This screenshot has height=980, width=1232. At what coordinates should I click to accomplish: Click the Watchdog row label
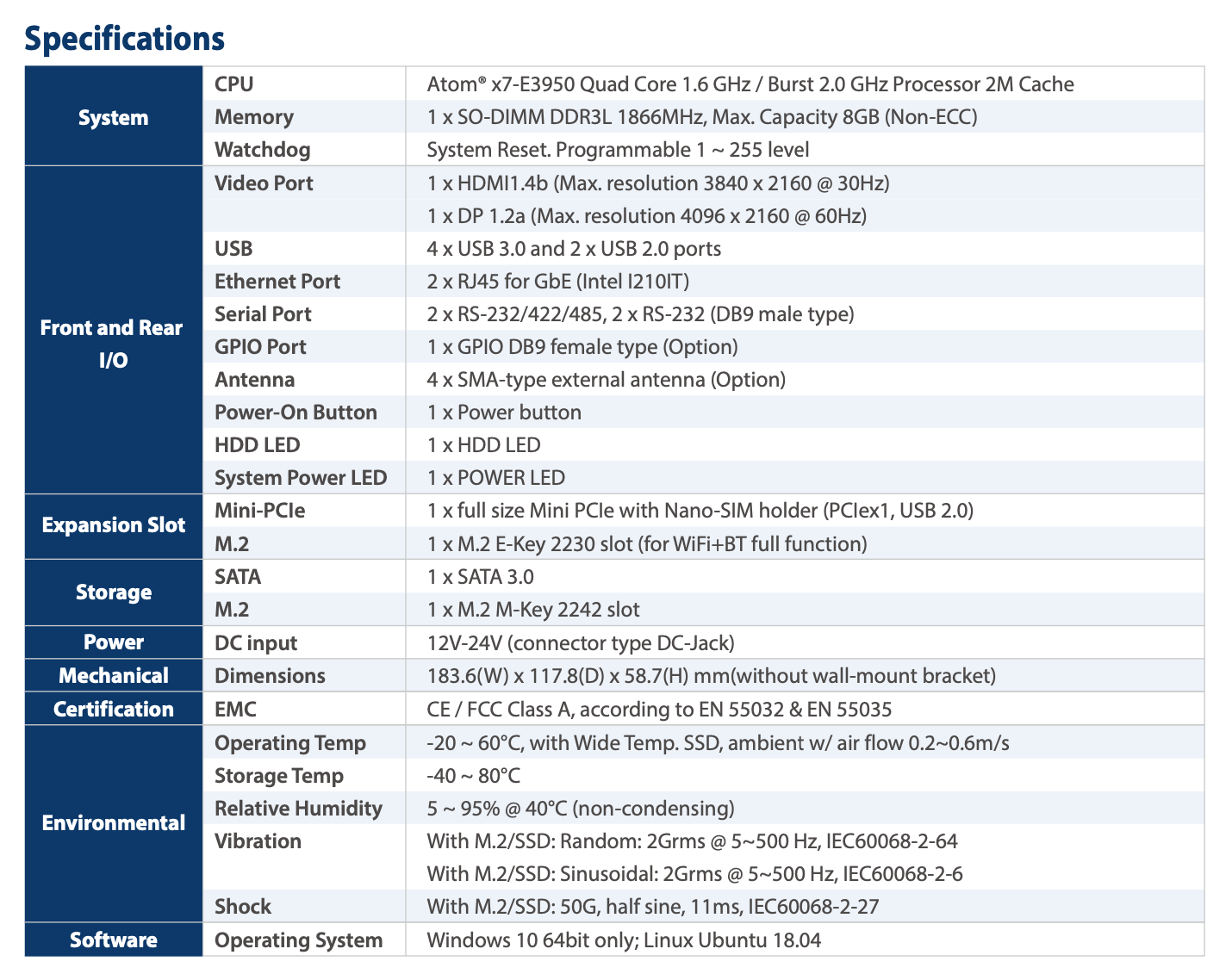(x=262, y=150)
